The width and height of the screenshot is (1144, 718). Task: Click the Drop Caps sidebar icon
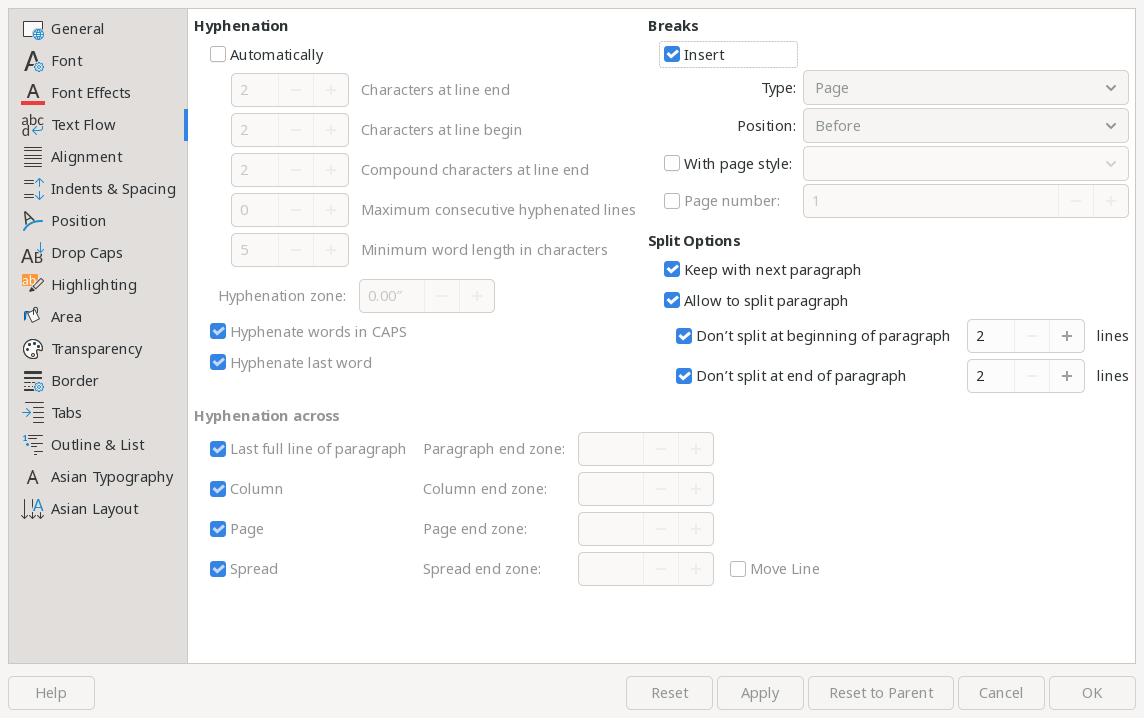[33, 253]
